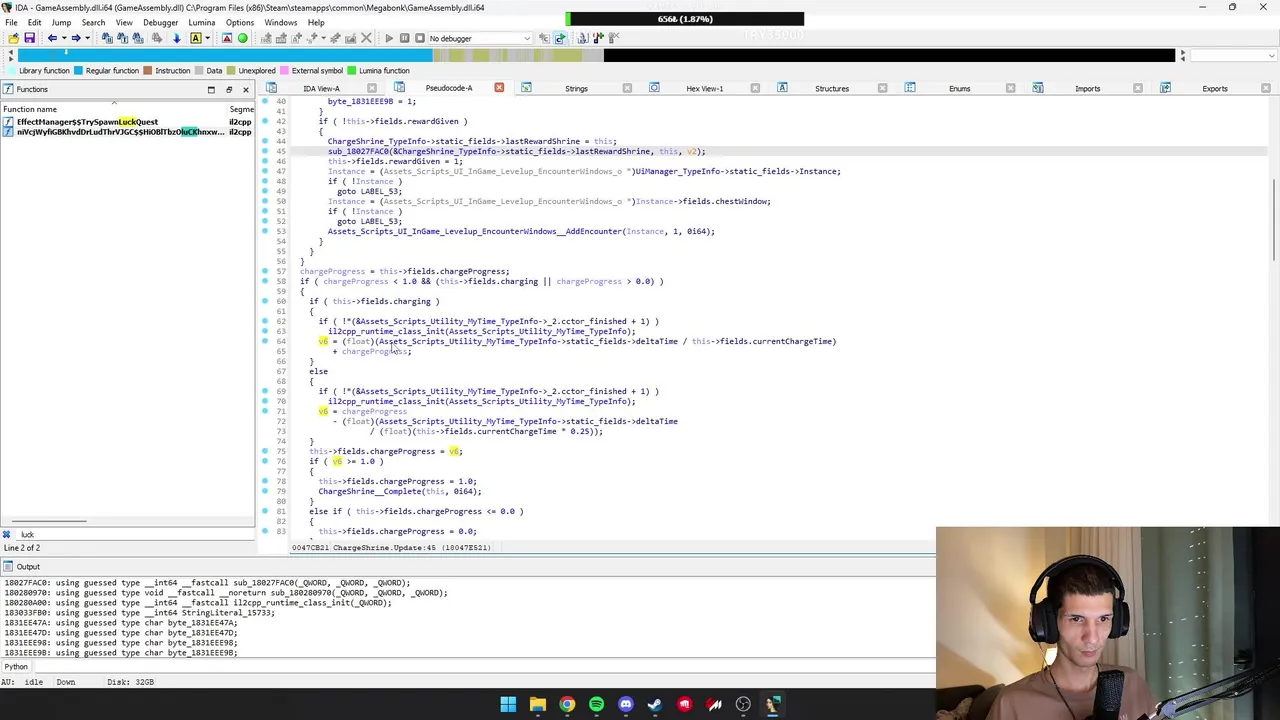Close the Hex View-1 tab

coord(755,88)
